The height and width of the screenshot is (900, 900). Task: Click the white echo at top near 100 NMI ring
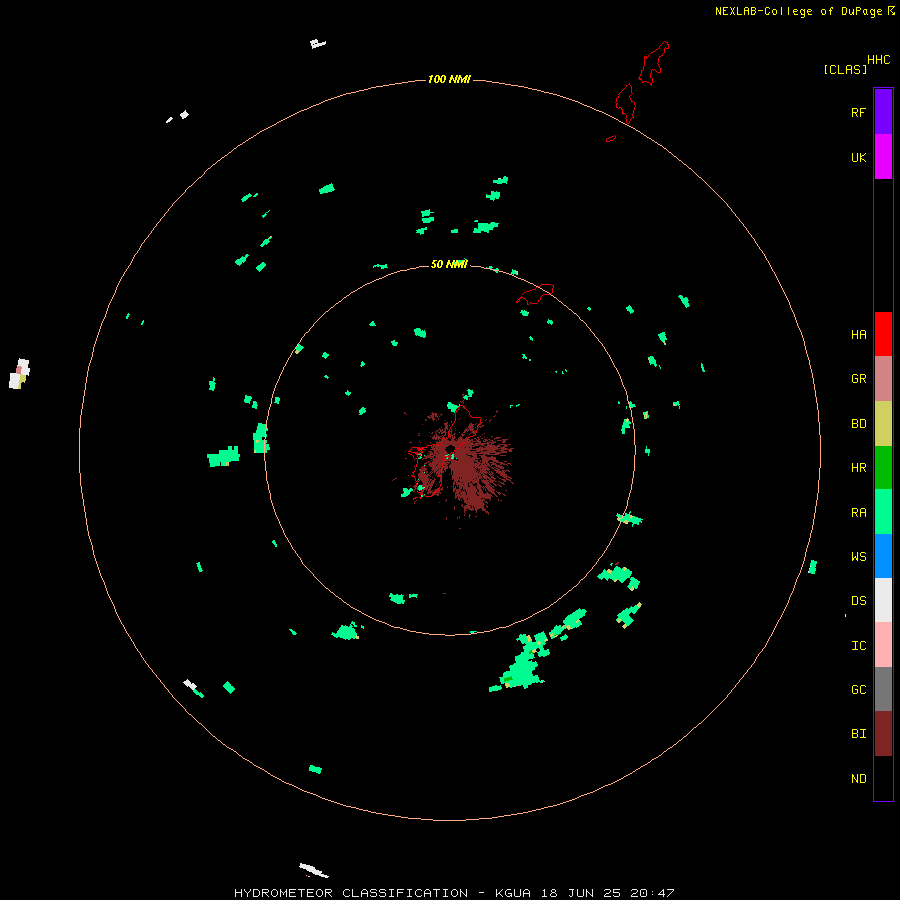pyautogui.click(x=317, y=44)
